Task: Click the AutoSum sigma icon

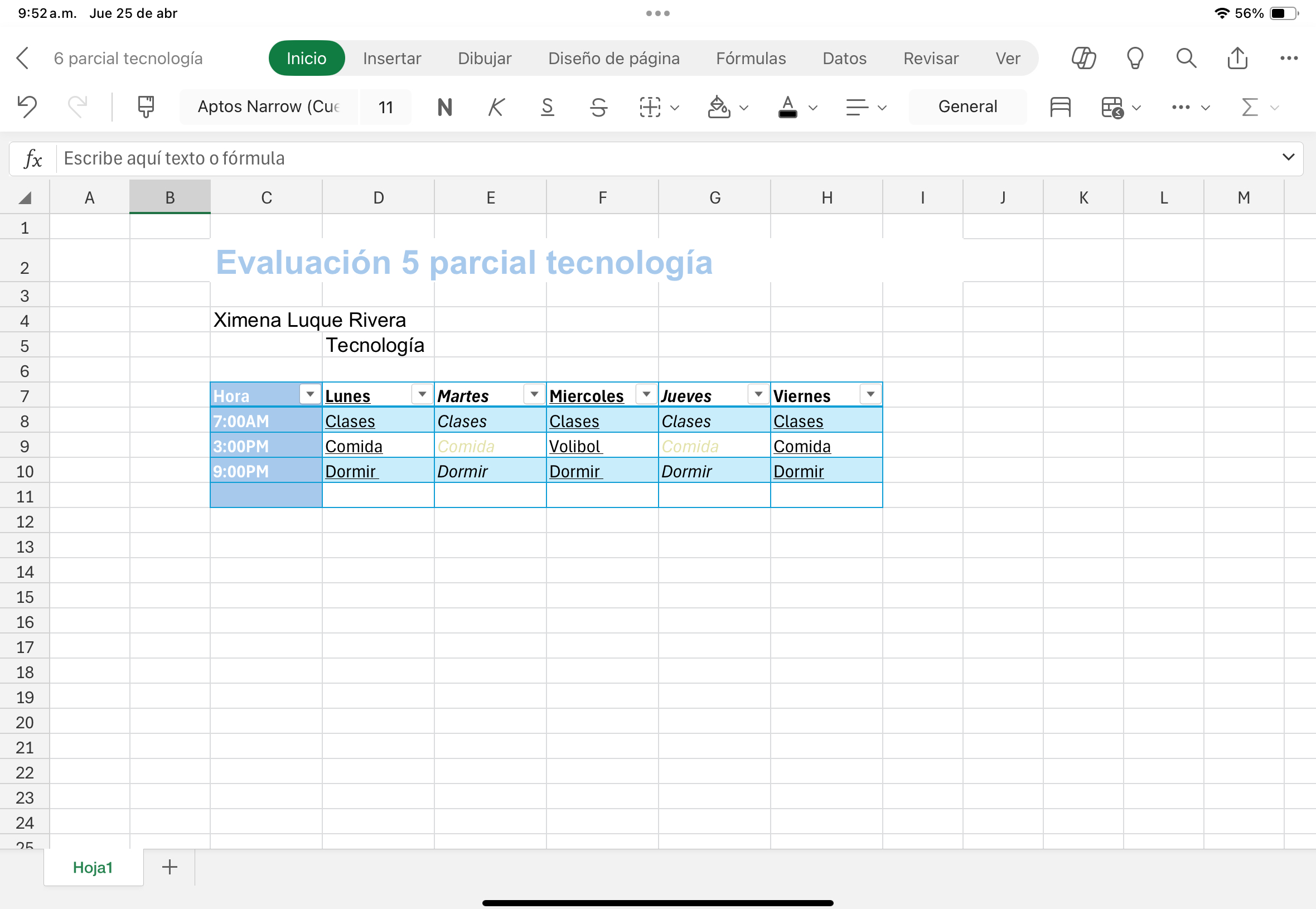Action: [x=1250, y=107]
